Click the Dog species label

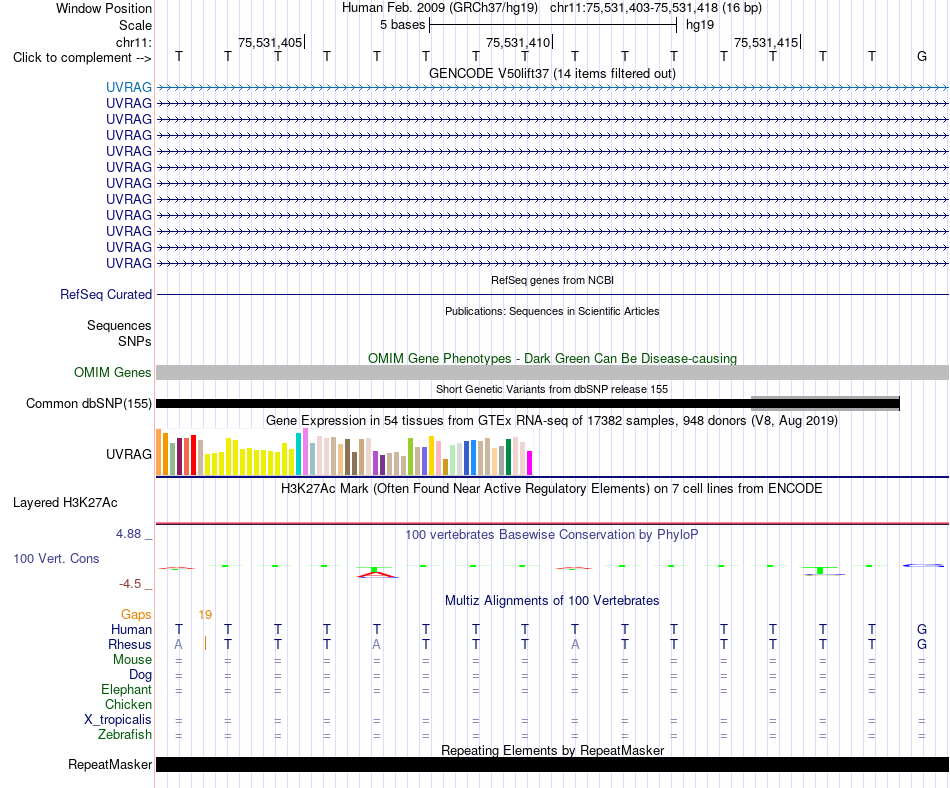(x=140, y=675)
